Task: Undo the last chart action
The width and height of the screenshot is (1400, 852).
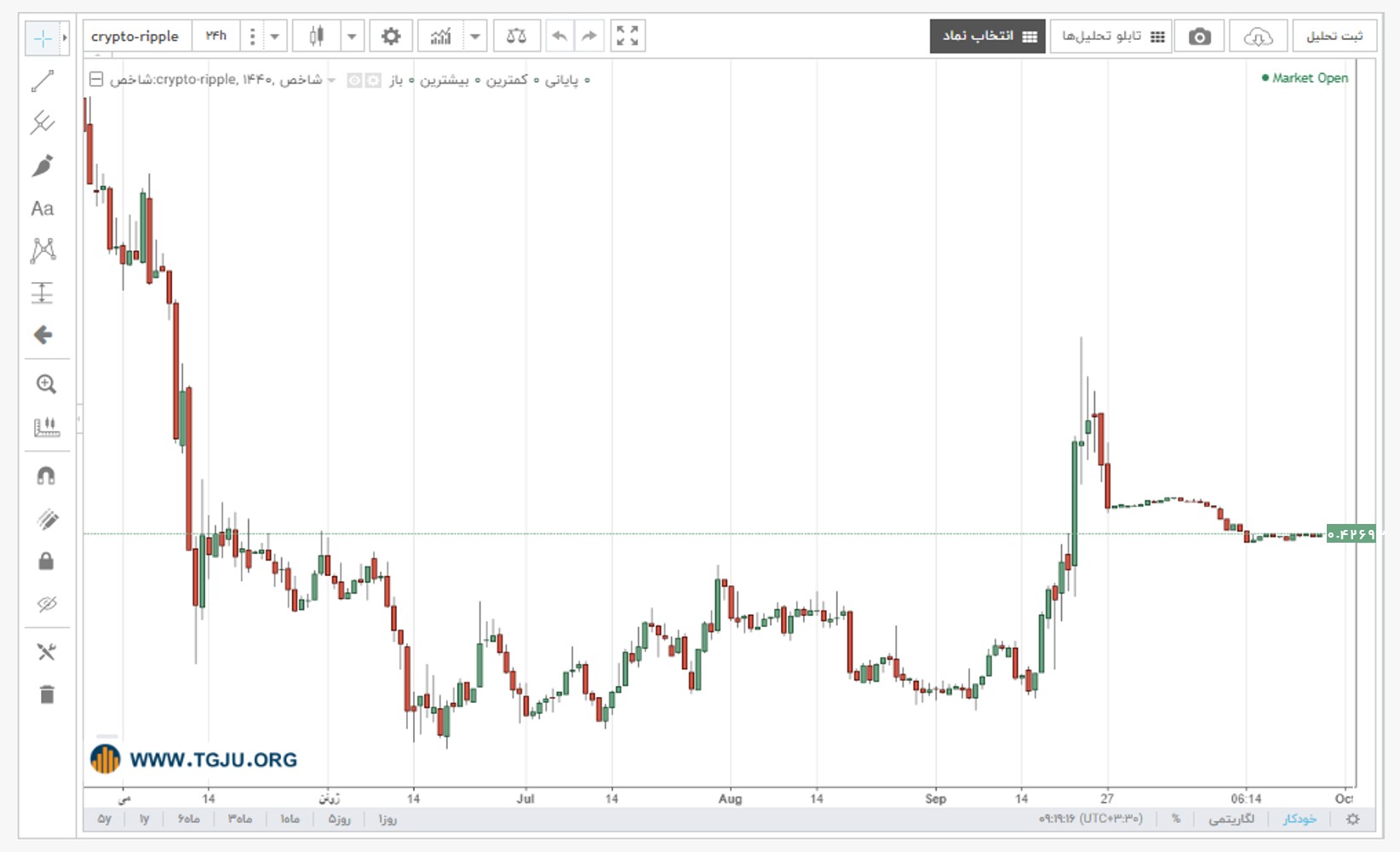Action: [559, 36]
